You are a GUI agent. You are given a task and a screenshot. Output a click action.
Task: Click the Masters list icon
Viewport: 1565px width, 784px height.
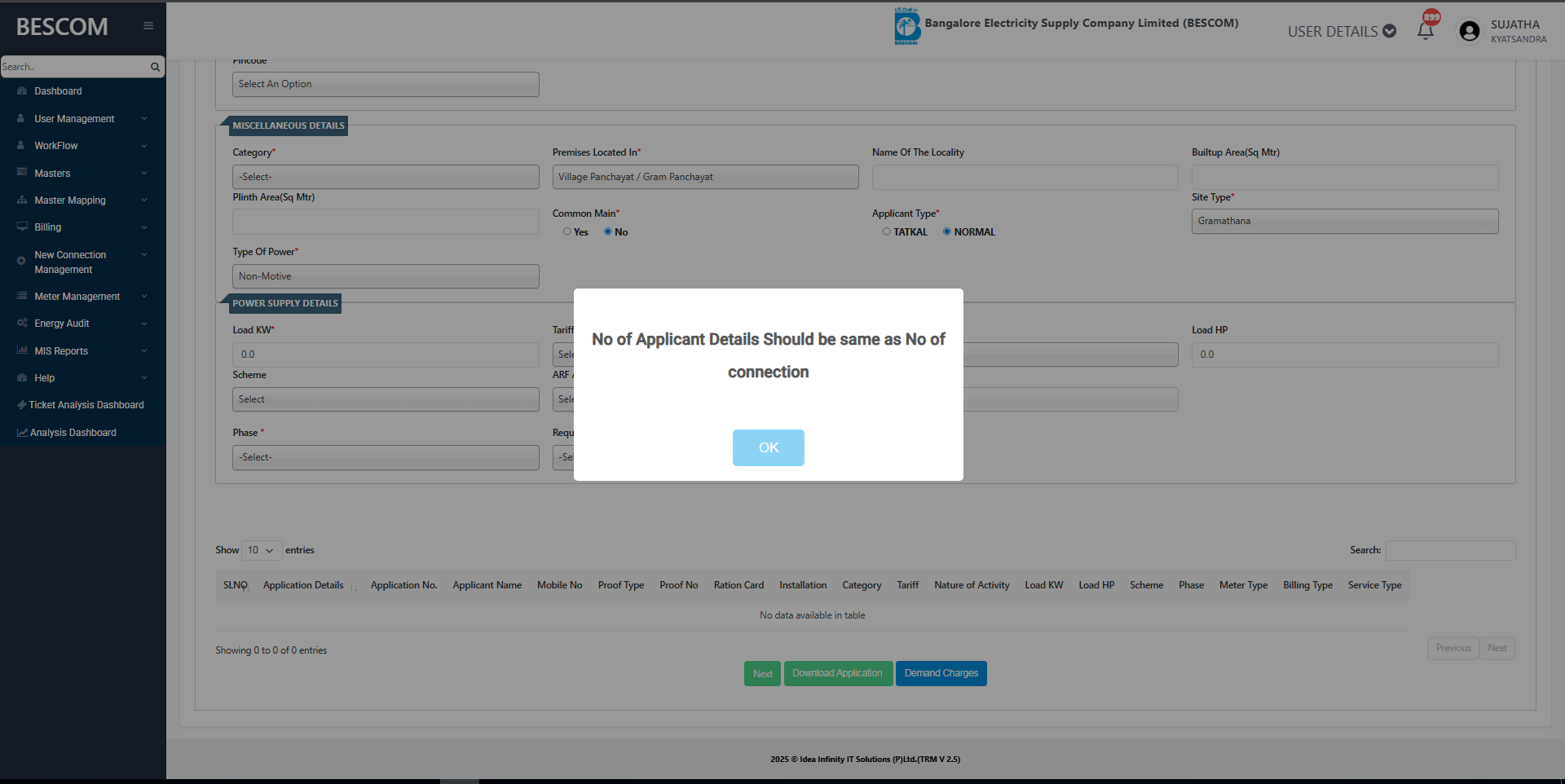coord(22,173)
